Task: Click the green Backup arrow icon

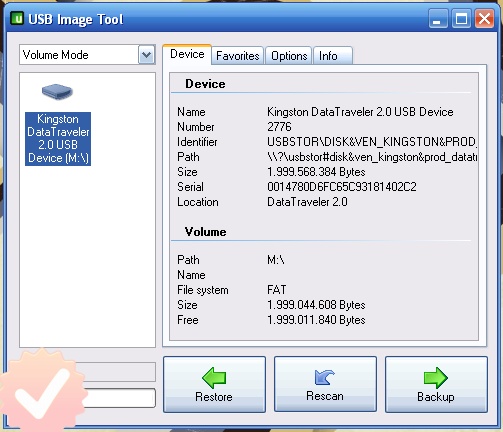Action: point(436,378)
